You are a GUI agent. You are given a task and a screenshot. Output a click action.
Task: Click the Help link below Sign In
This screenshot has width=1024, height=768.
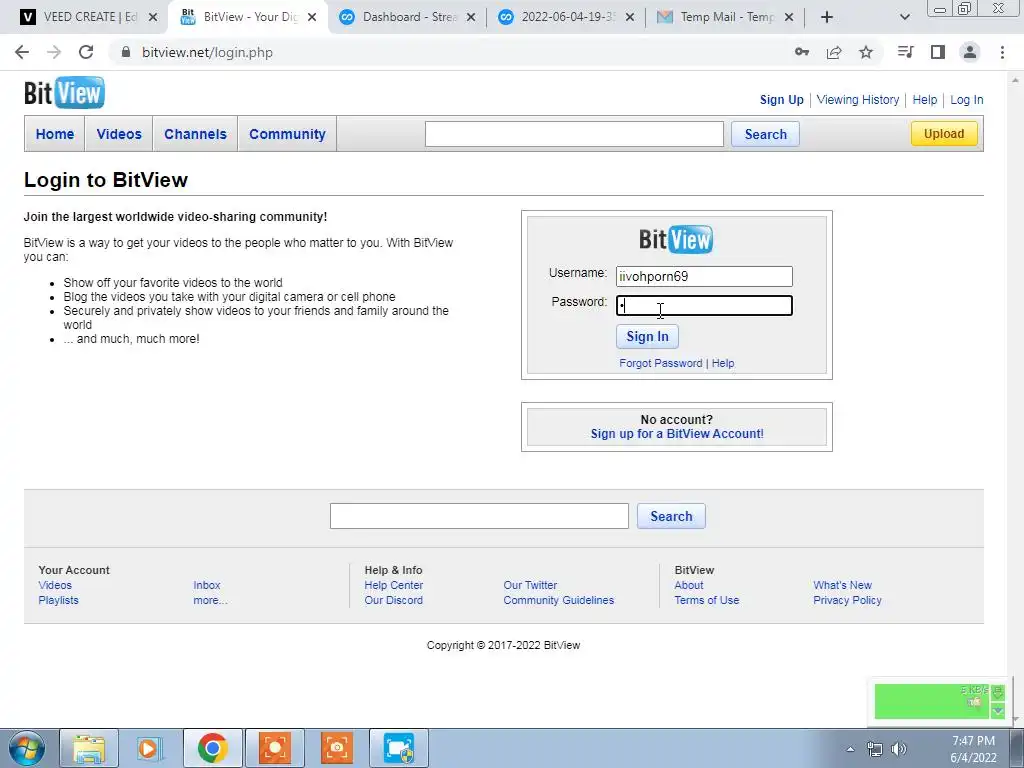(x=723, y=363)
